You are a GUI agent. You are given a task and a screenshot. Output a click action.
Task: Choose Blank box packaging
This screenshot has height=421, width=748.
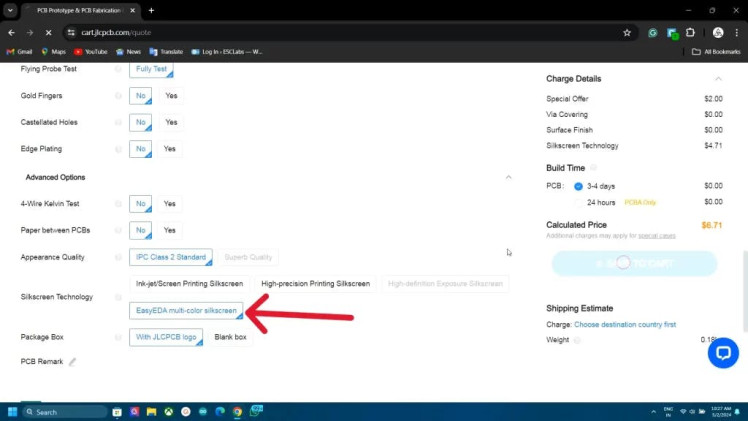click(230, 337)
